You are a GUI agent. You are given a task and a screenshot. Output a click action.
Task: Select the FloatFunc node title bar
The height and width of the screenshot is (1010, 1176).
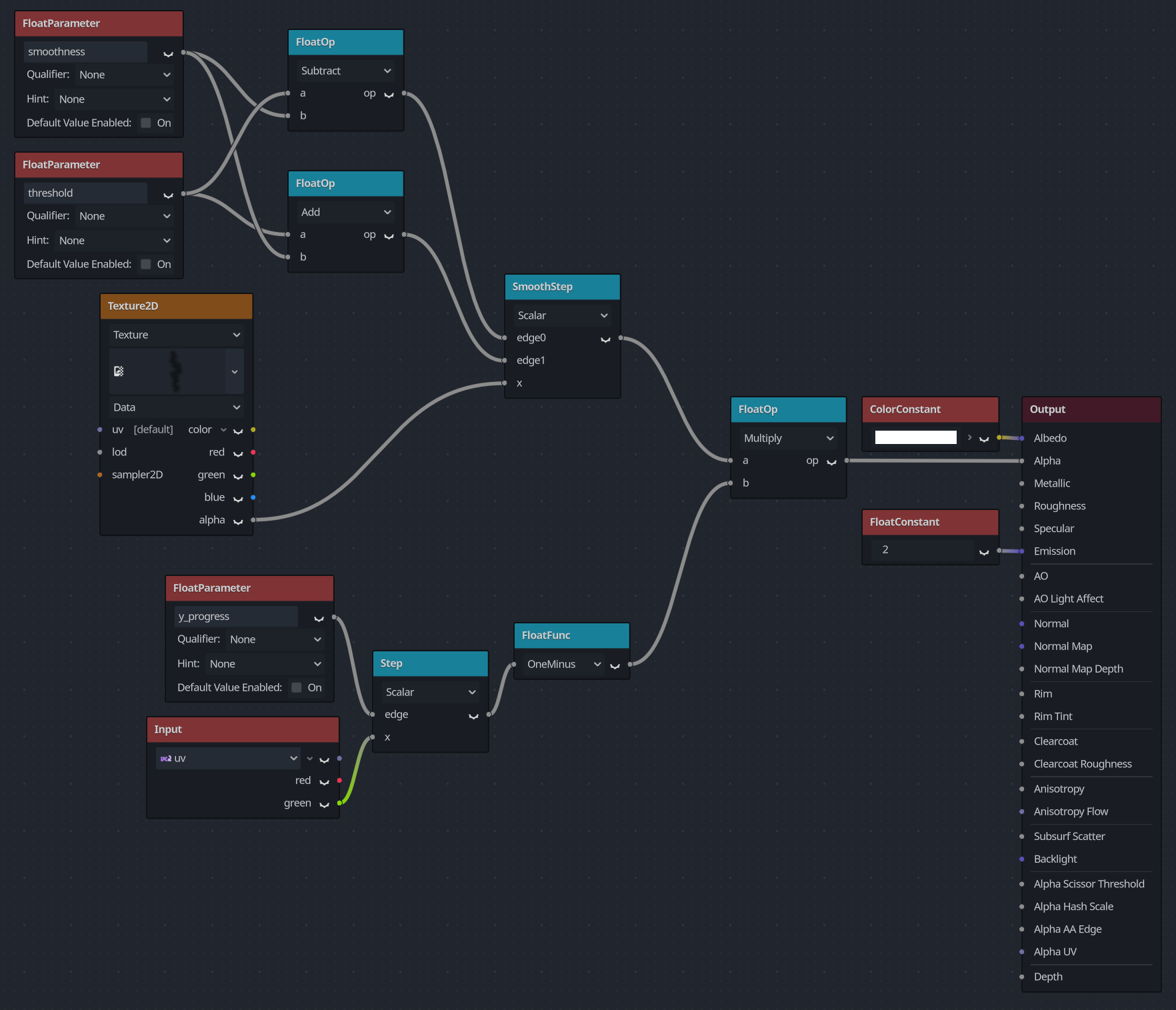572,635
